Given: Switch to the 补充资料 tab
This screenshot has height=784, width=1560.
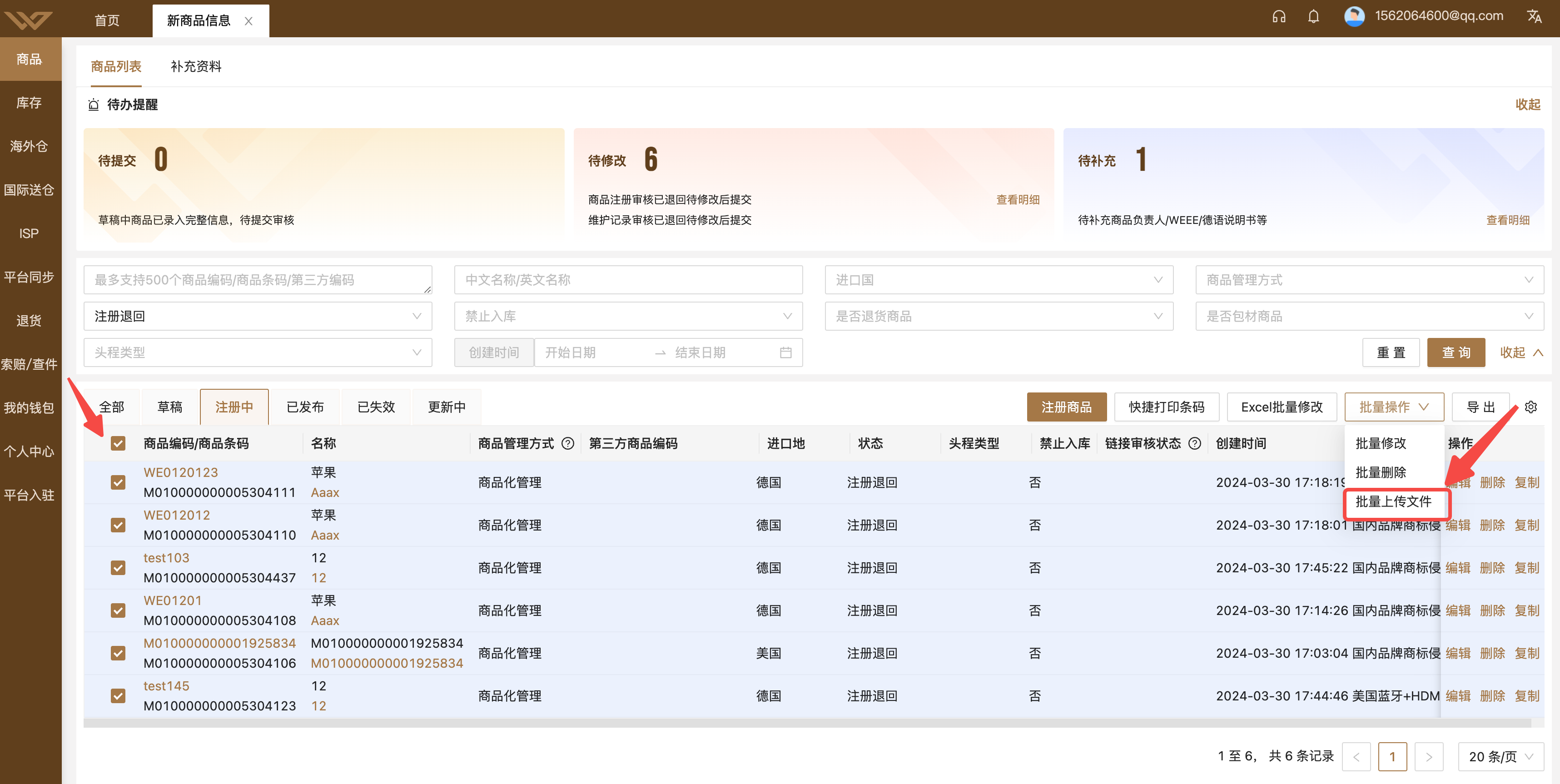Looking at the screenshot, I should point(196,67).
